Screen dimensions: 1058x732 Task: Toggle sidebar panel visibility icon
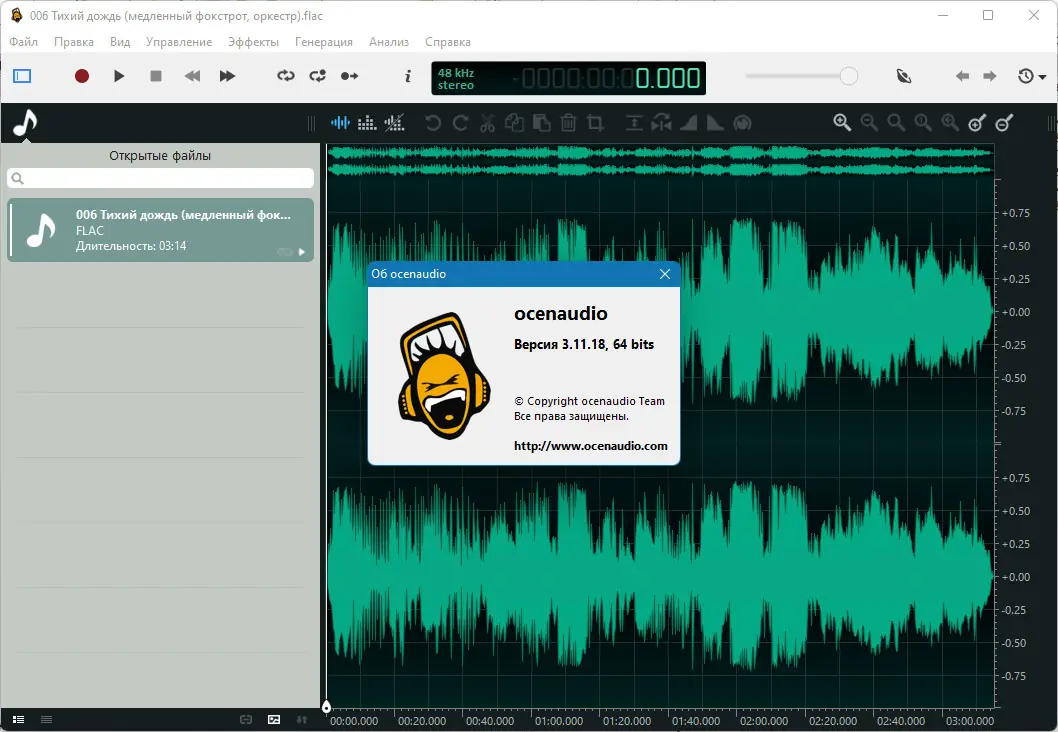pyautogui.click(x=22, y=76)
